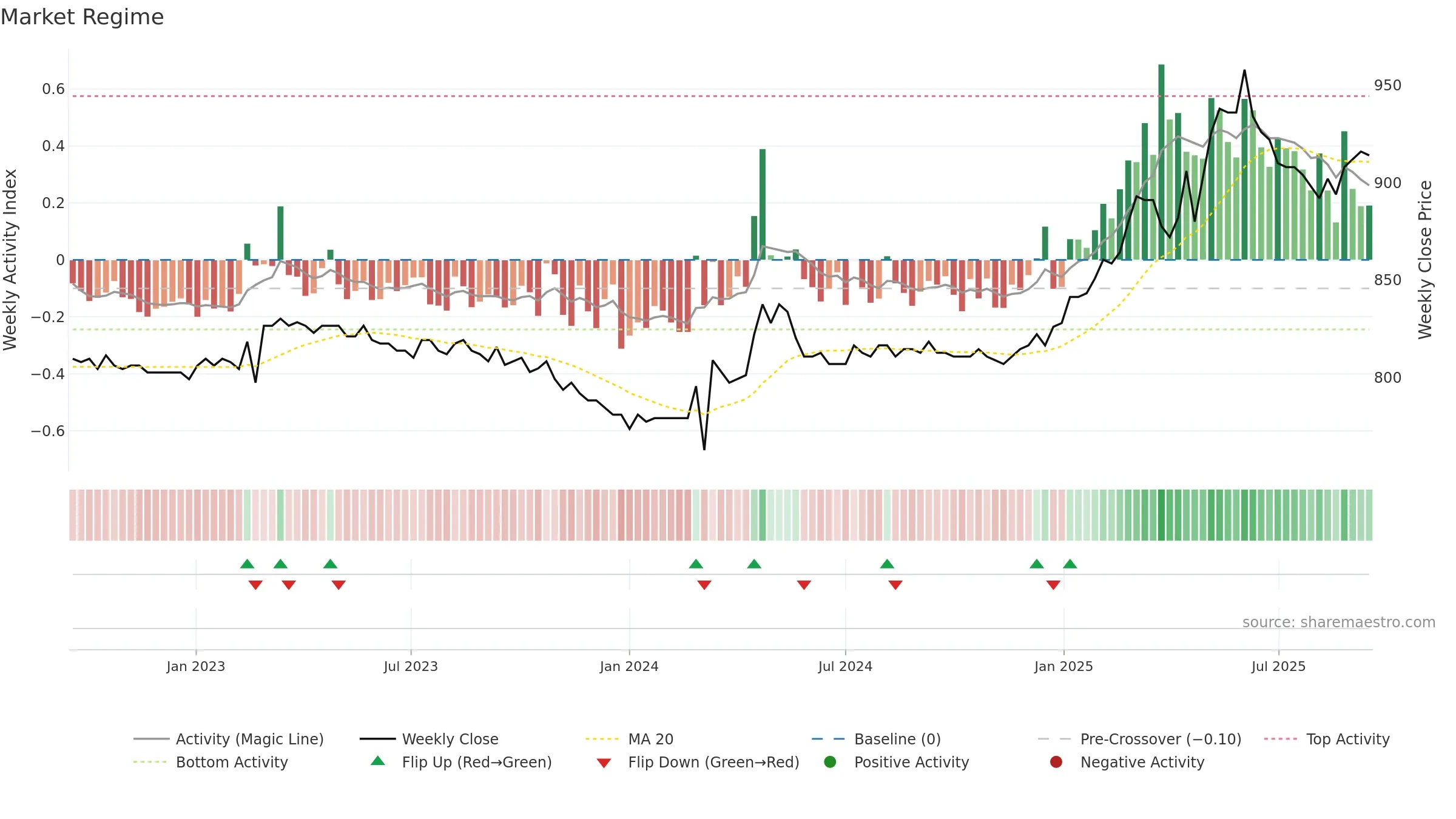Toggle Bottom Activity legend entry
Image resolution: width=1456 pixels, height=819 pixels.
(x=211, y=762)
